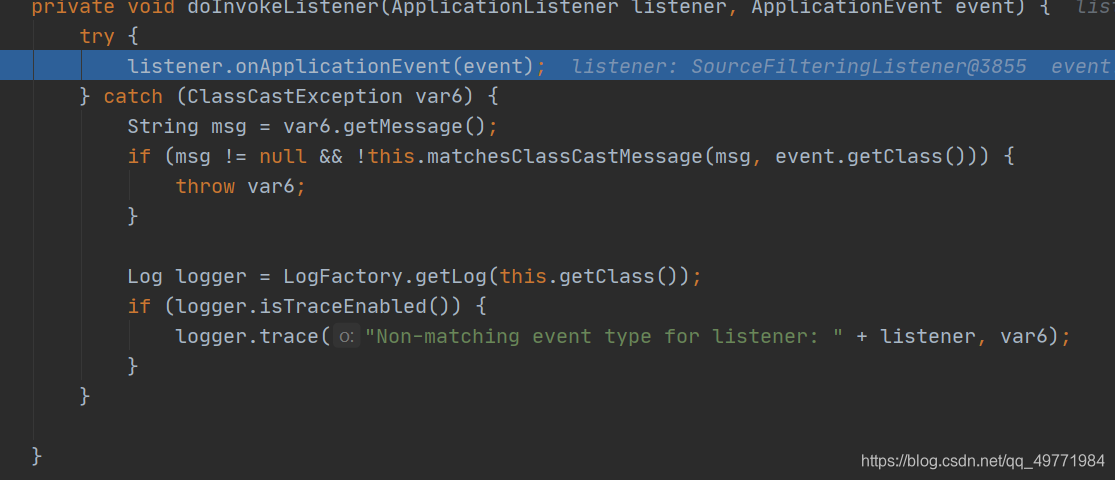
Task: Click the matchesClassCastMessage method call
Action: (x=565, y=156)
